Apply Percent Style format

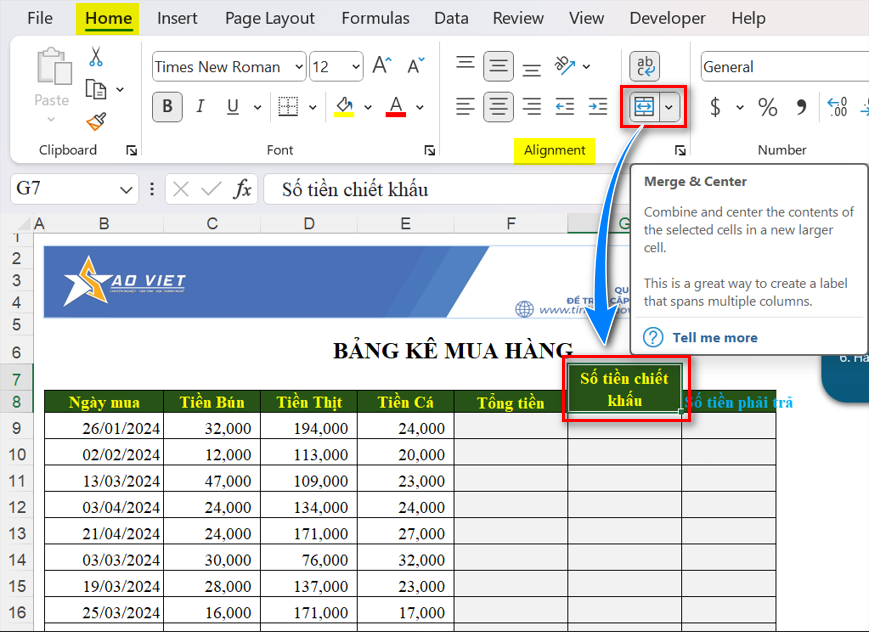tap(767, 106)
